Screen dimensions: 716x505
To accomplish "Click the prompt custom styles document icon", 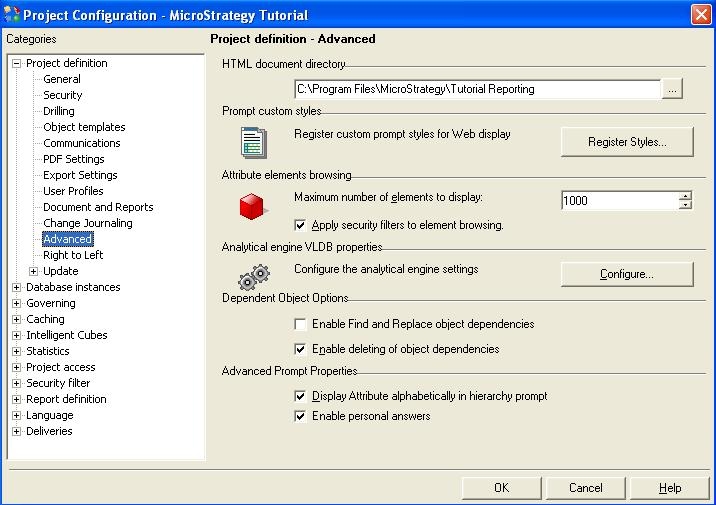I will click(x=254, y=143).
